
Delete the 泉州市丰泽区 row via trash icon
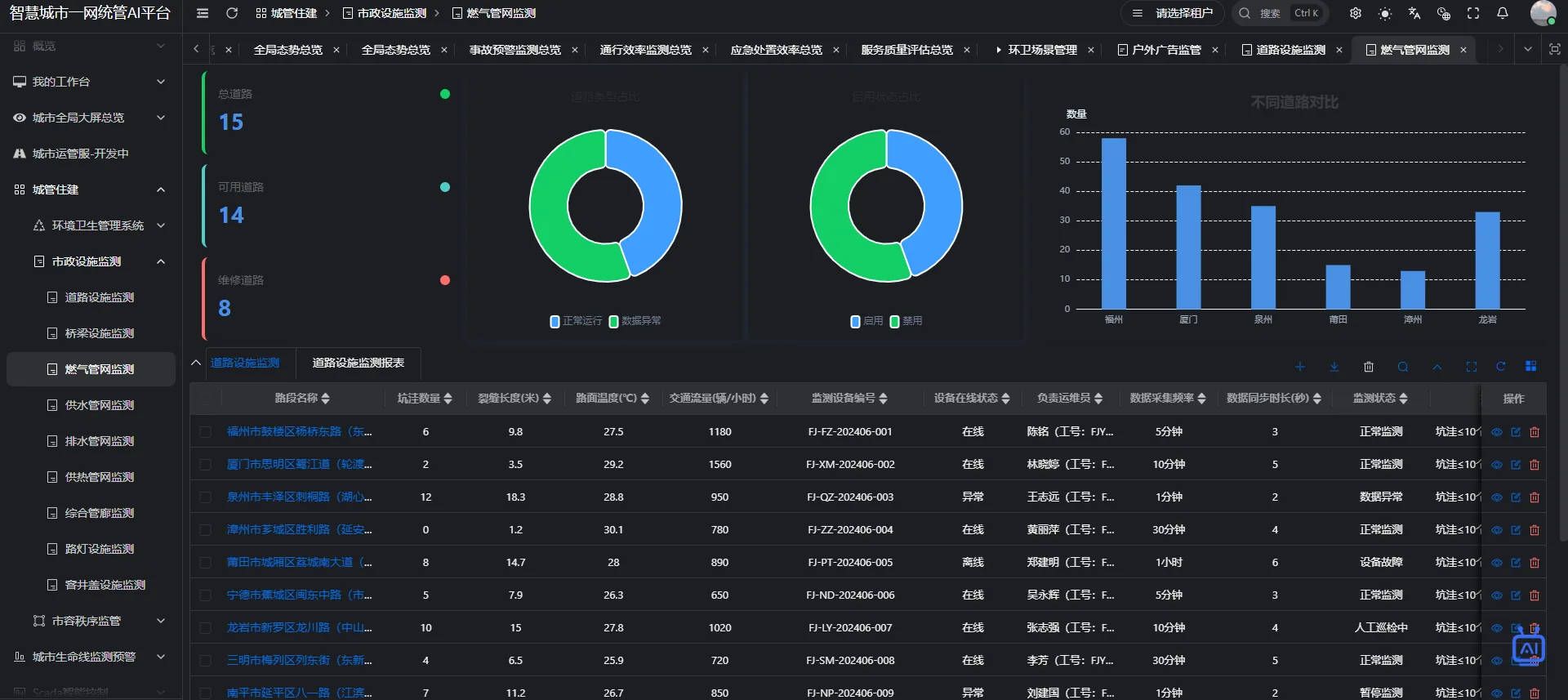coord(1535,497)
